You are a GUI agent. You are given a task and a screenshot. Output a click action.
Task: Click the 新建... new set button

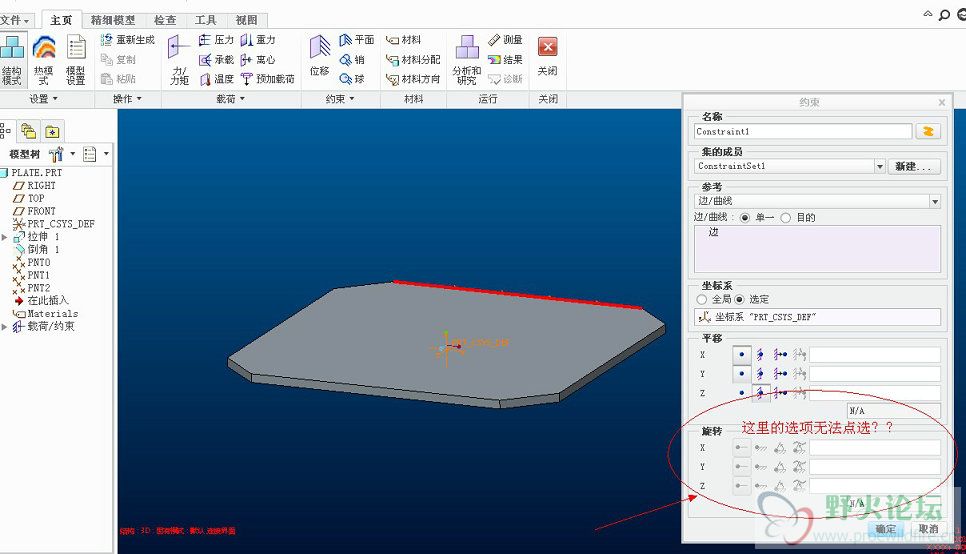914,166
